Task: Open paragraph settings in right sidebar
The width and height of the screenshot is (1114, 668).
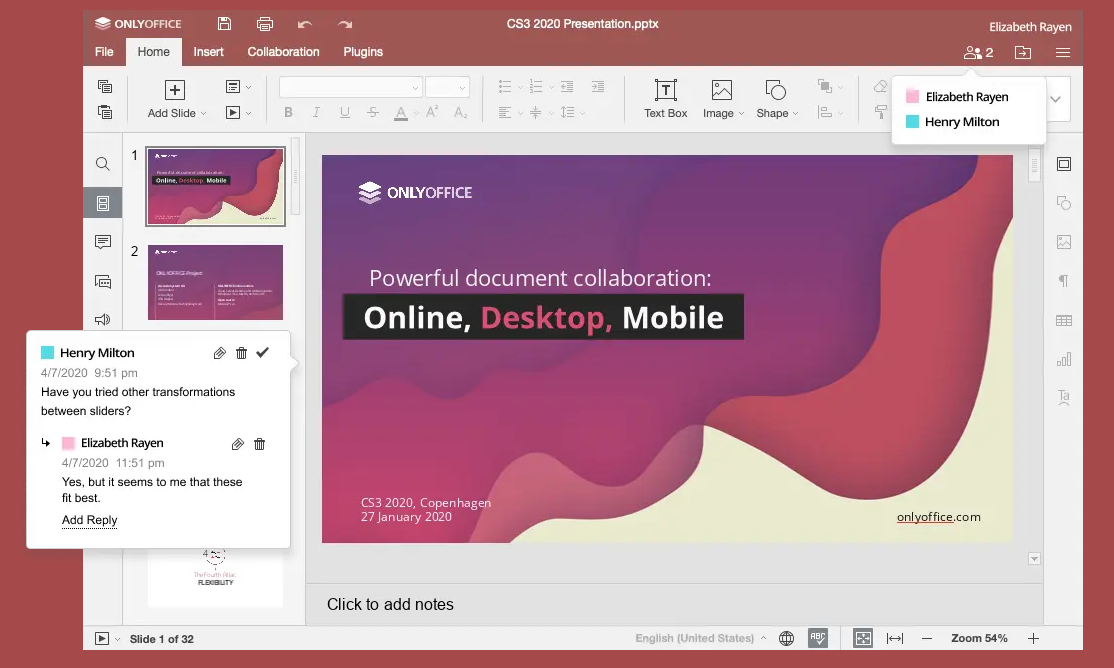Action: coord(1064,281)
